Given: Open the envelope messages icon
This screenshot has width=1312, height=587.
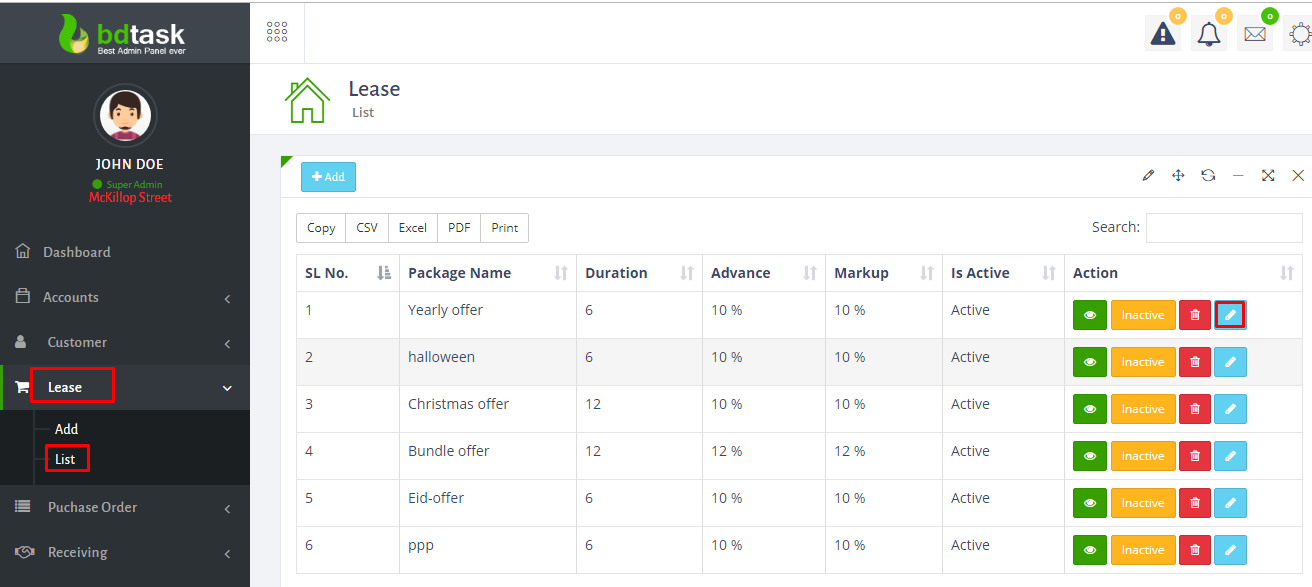Looking at the screenshot, I should [1254, 34].
